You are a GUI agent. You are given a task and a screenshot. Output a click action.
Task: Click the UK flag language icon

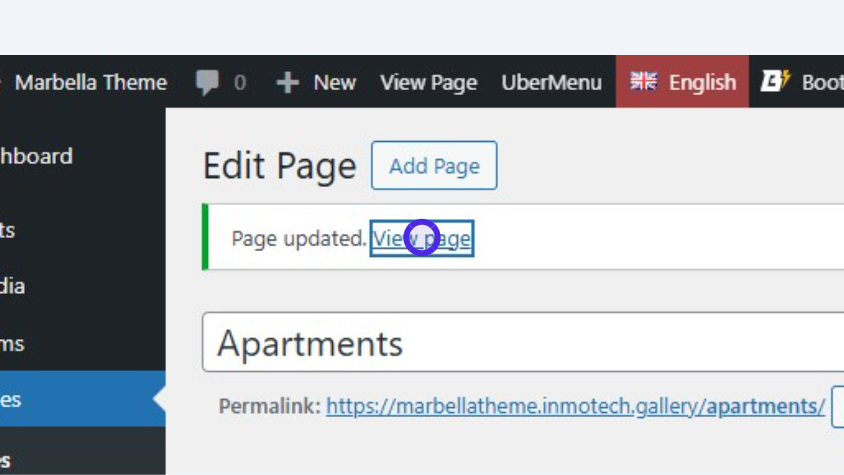pos(644,82)
